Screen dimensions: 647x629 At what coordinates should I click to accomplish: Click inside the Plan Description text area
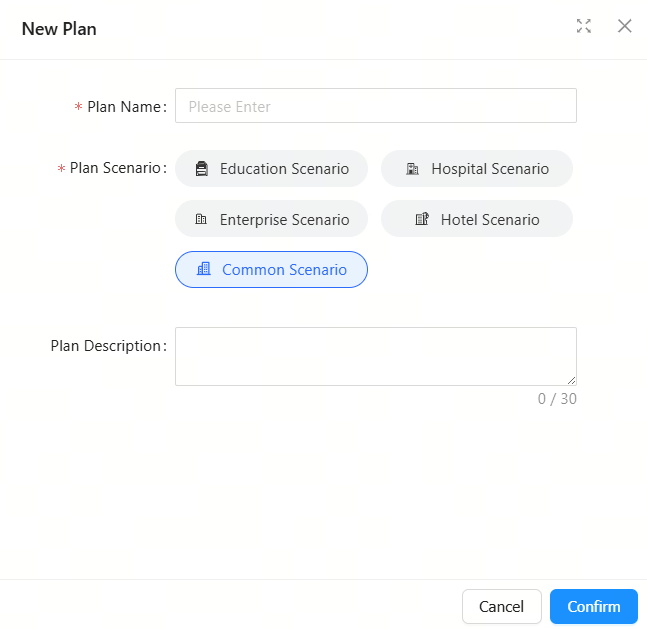376,357
